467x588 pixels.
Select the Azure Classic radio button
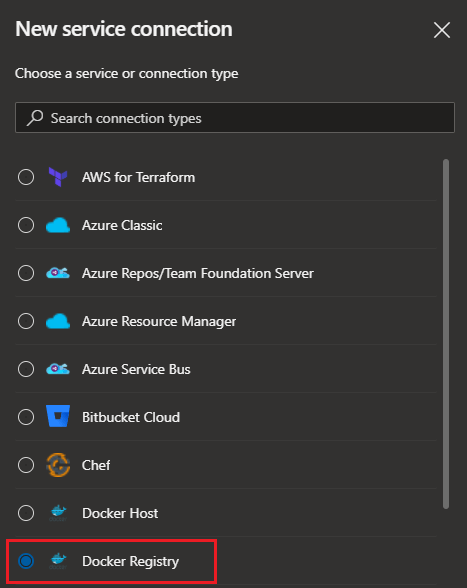tap(26, 225)
